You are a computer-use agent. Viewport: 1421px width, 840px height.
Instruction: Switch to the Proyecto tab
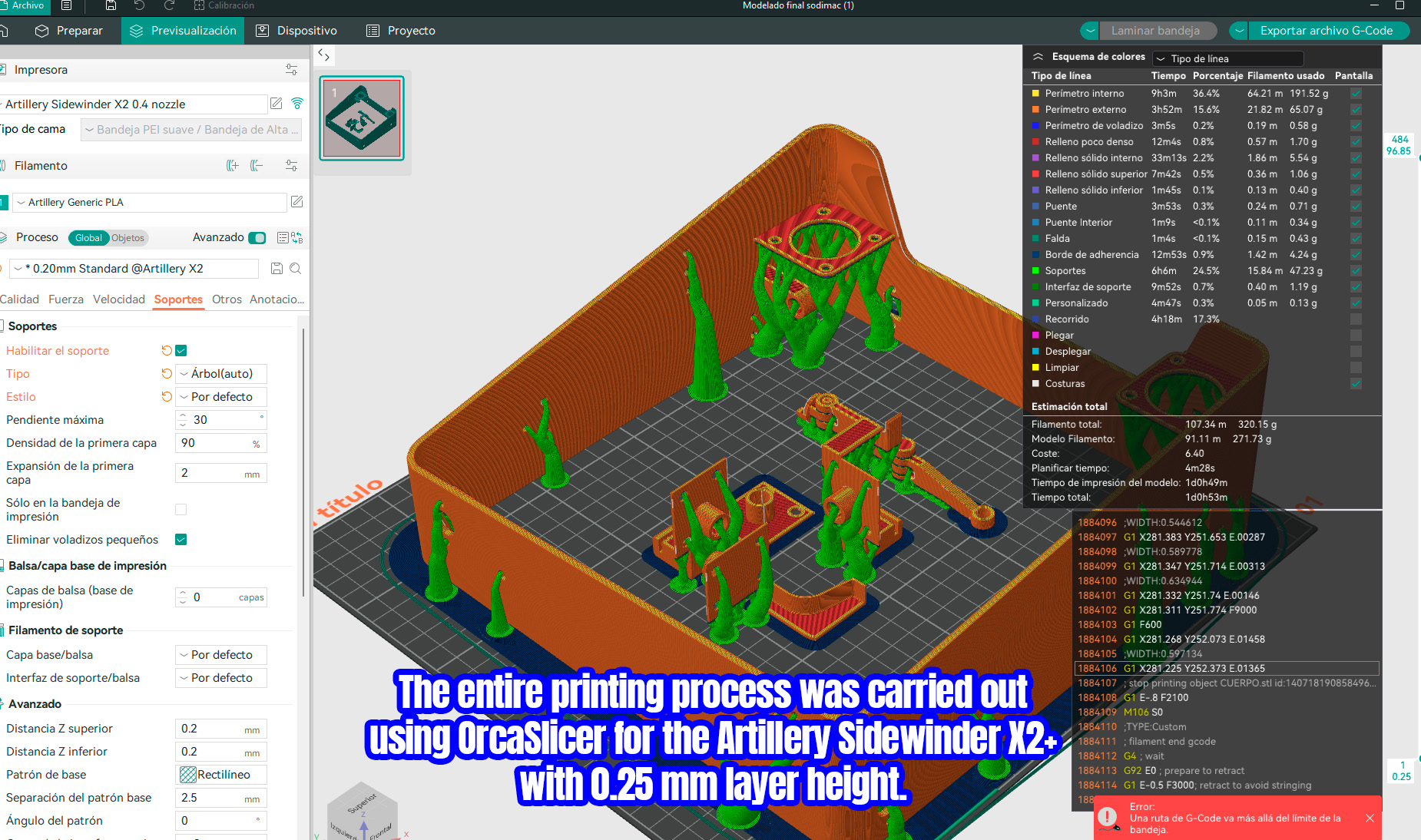401,31
